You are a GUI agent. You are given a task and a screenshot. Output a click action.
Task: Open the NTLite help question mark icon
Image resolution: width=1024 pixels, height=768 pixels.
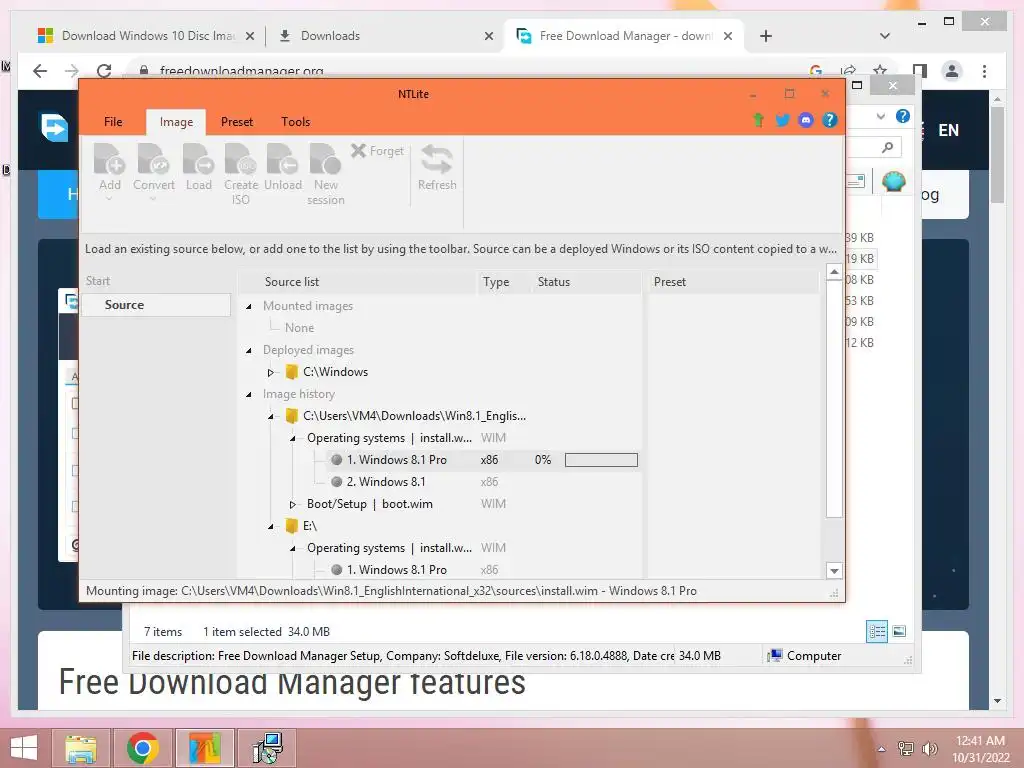[829, 120]
